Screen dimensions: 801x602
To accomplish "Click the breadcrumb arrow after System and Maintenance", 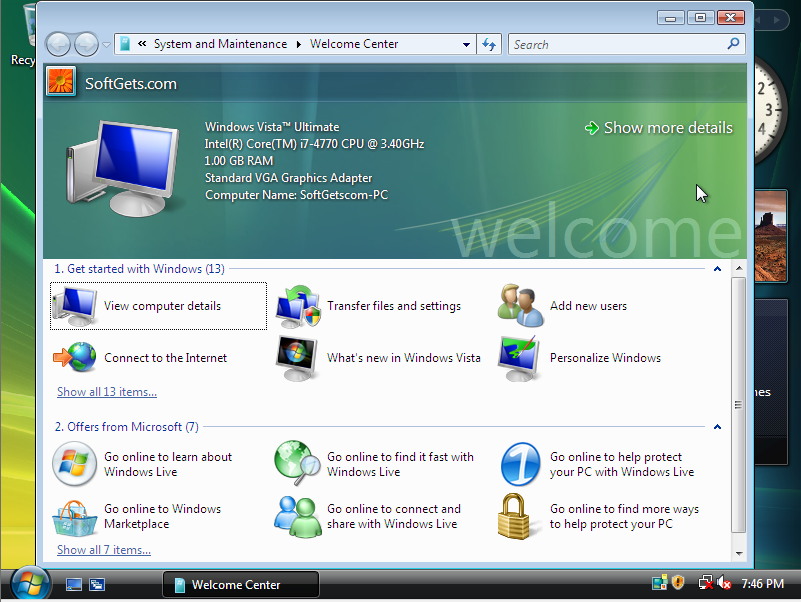I will tap(298, 44).
